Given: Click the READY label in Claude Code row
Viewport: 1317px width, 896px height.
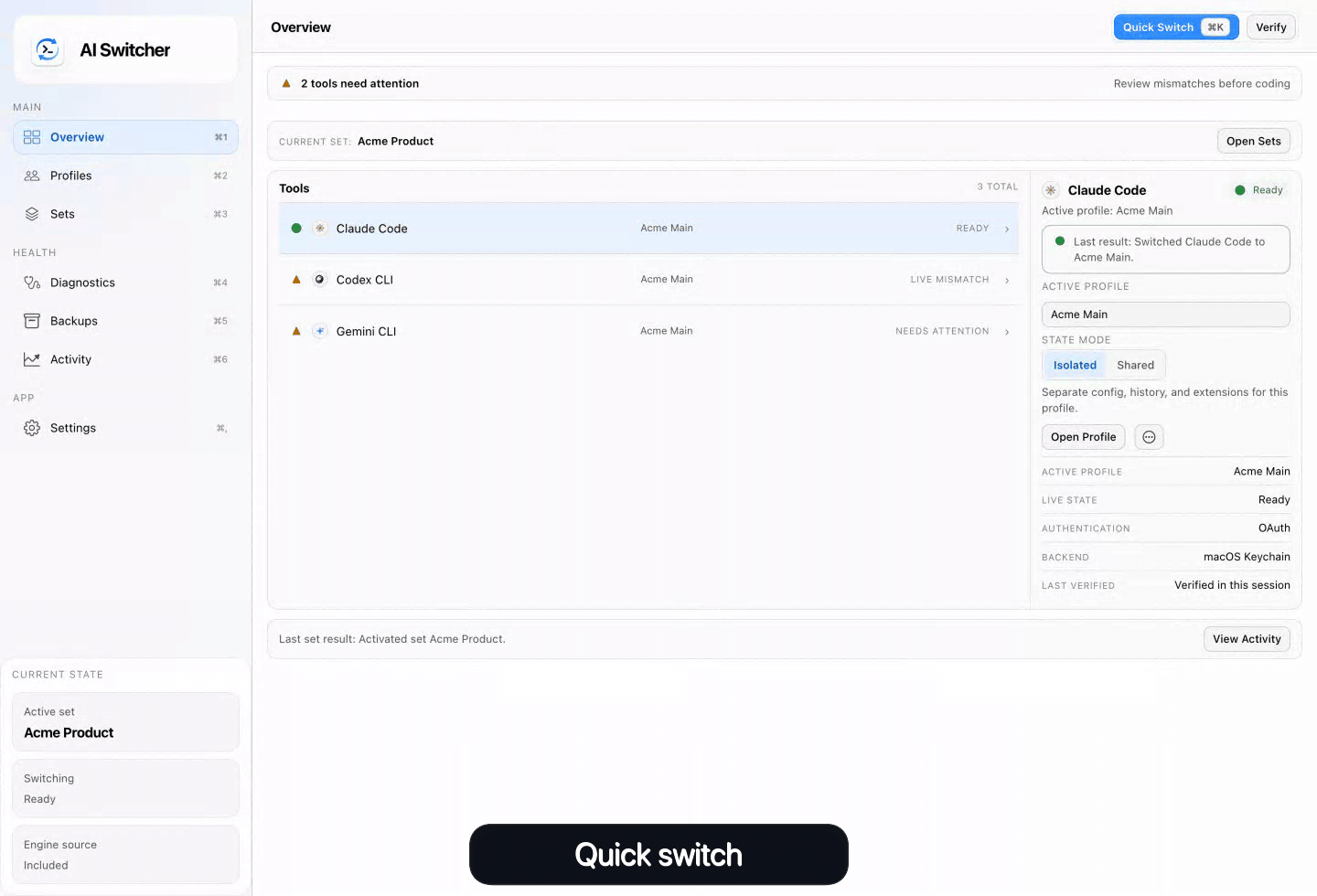Looking at the screenshot, I should tap(972, 229).
